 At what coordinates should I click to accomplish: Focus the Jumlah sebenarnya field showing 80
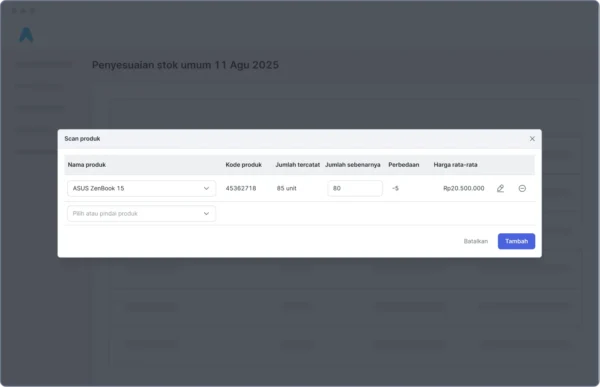point(355,188)
